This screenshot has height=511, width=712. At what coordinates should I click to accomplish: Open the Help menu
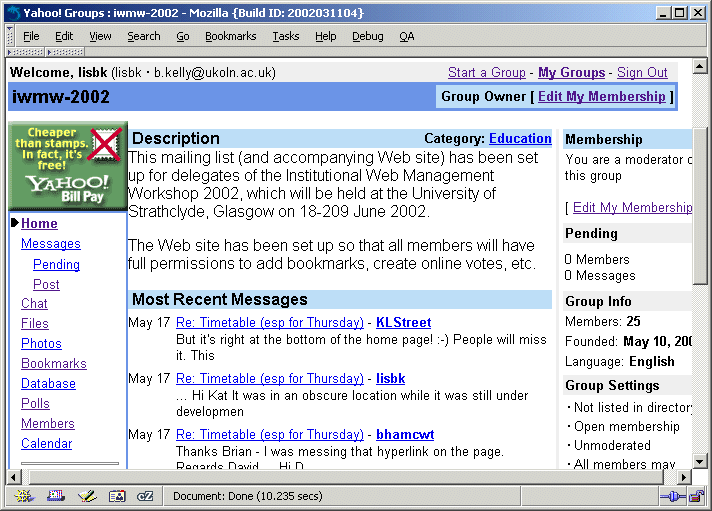(x=326, y=36)
